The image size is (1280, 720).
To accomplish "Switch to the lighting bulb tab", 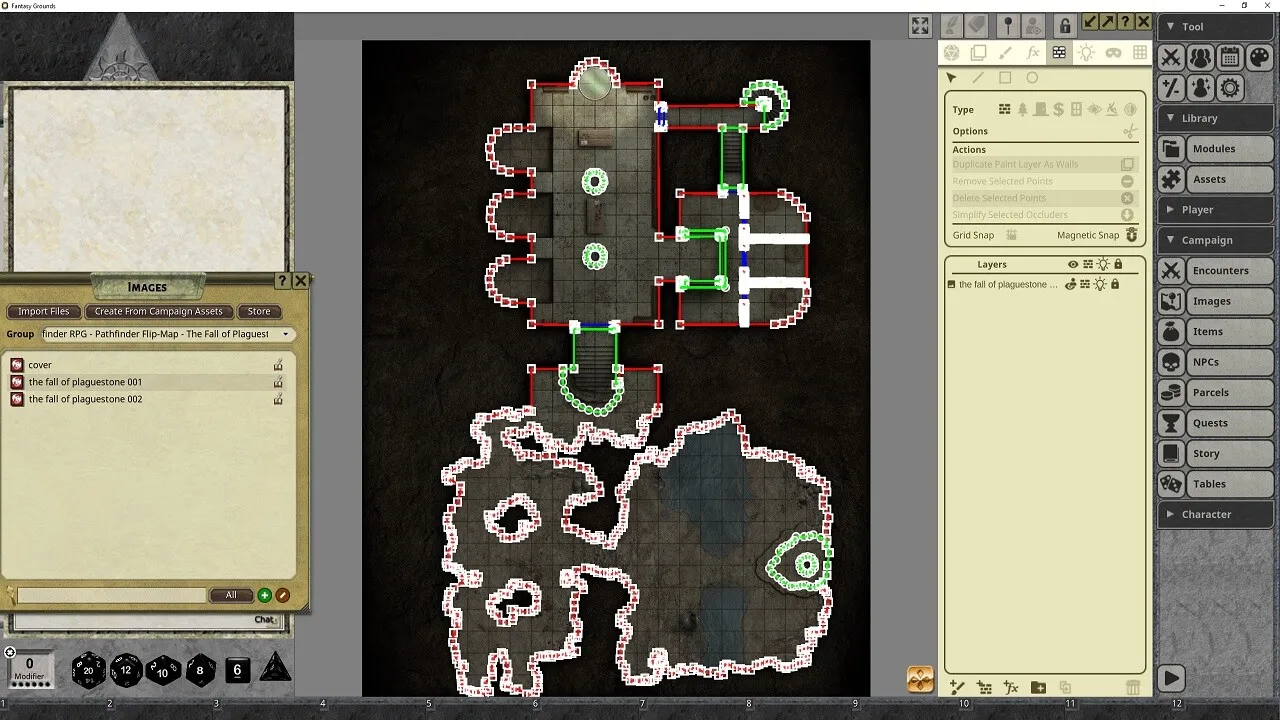I will coord(1086,53).
